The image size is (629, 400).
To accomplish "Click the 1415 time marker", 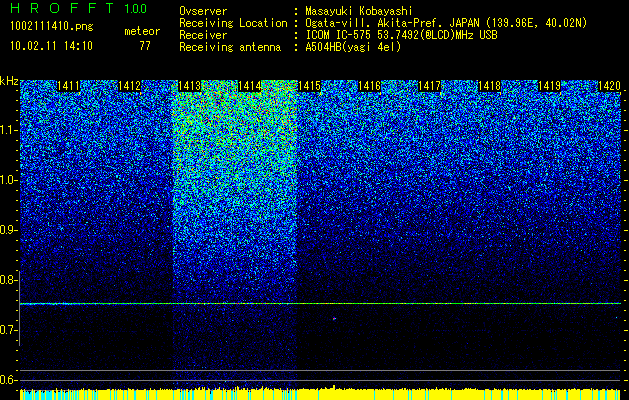I will 309,86.
